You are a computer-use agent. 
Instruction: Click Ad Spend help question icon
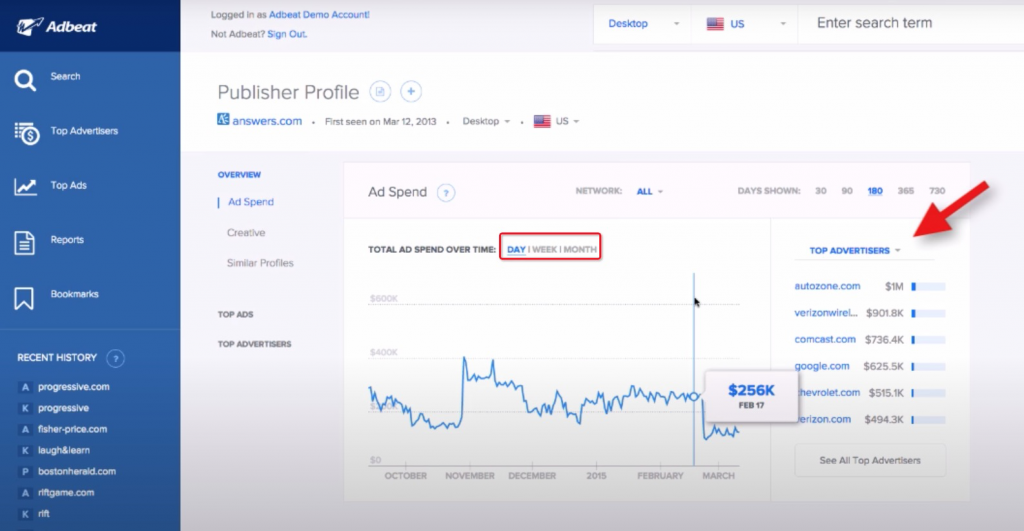tap(446, 193)
